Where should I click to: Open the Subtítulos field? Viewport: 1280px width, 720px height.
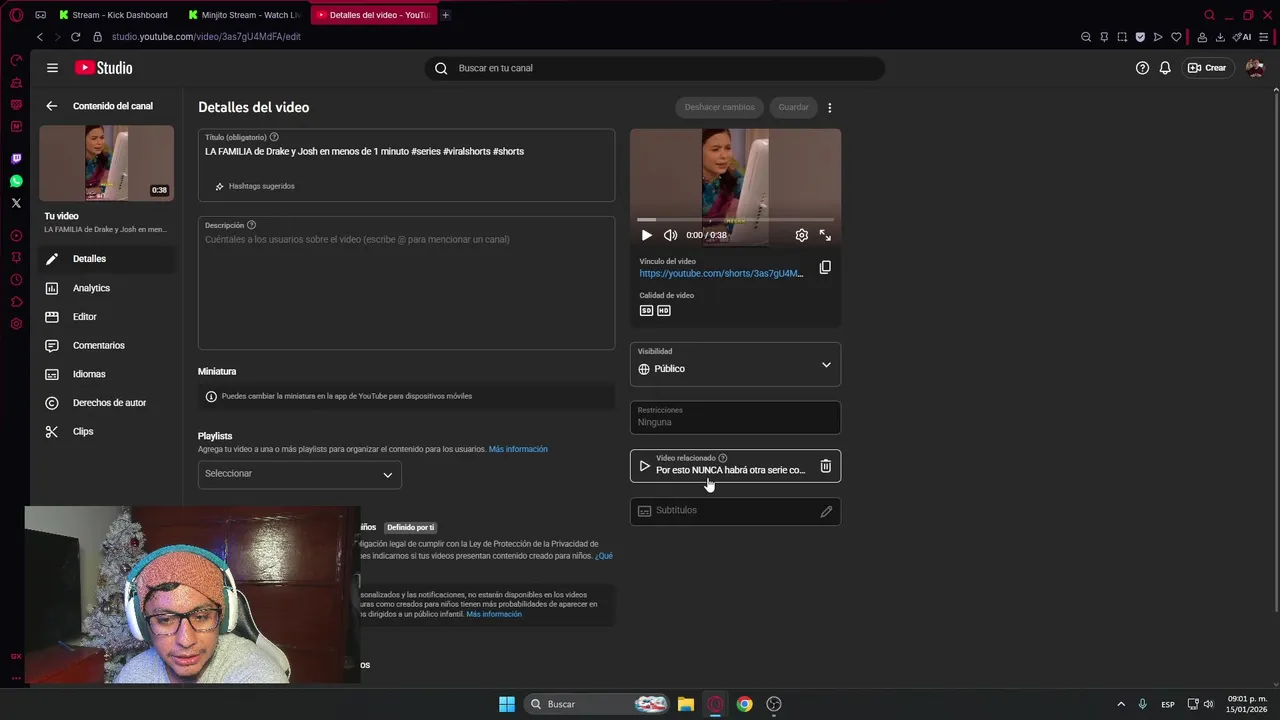pos(735,511)
